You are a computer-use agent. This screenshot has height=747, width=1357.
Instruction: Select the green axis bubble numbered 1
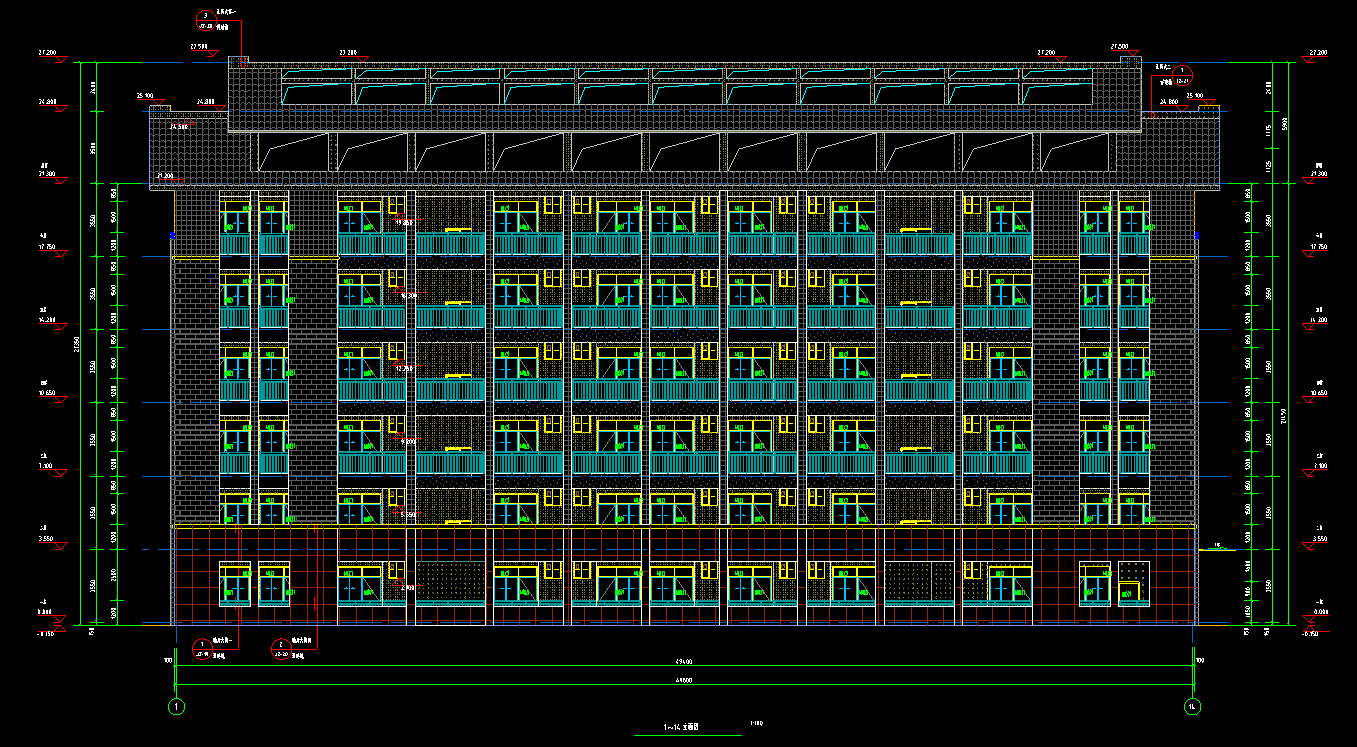(177, 707)
